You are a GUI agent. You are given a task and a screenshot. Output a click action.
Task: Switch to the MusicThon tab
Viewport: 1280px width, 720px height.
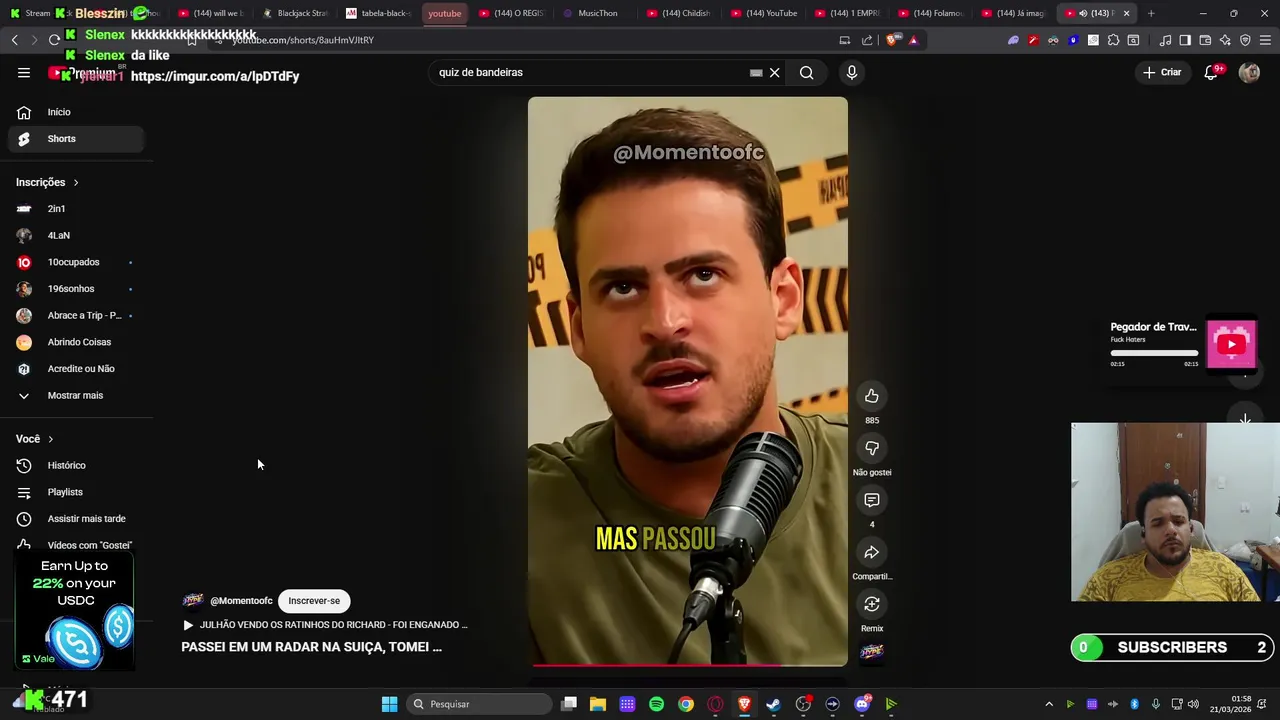click(595, 13)
